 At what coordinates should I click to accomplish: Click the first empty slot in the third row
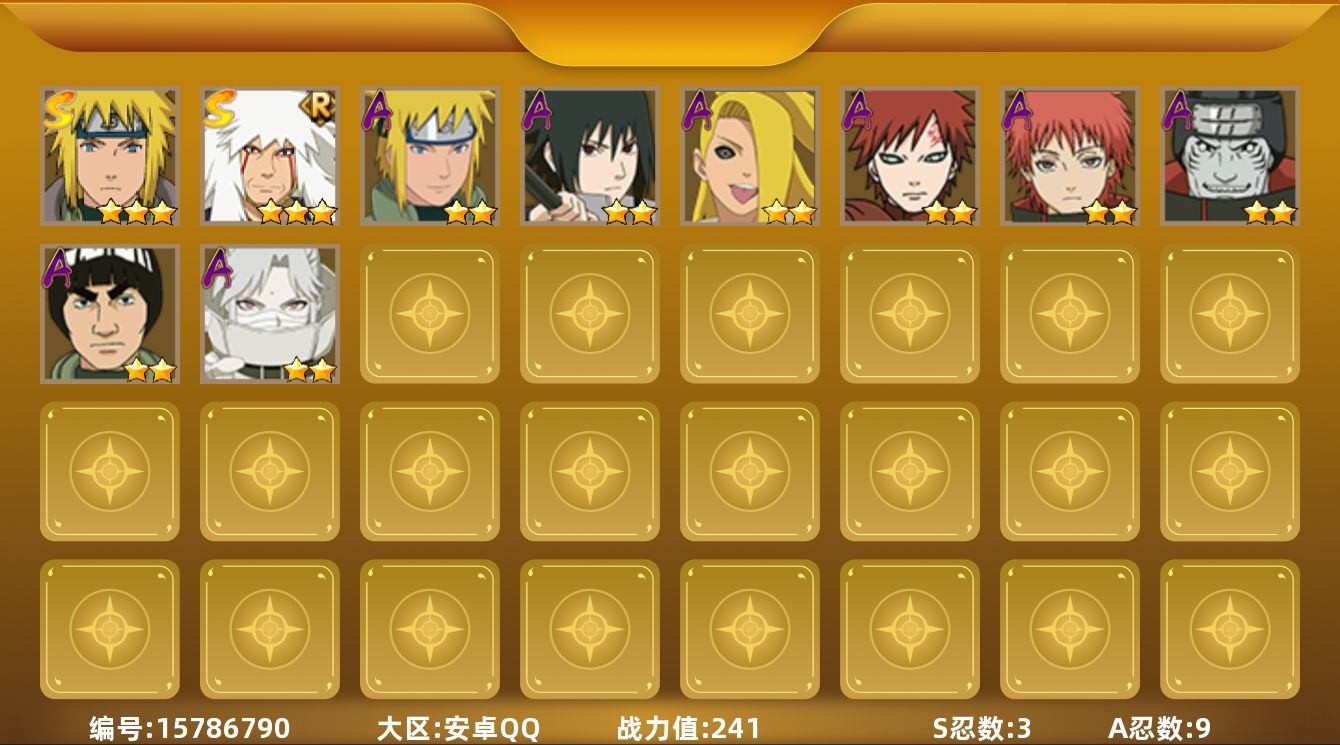(110, 471)
